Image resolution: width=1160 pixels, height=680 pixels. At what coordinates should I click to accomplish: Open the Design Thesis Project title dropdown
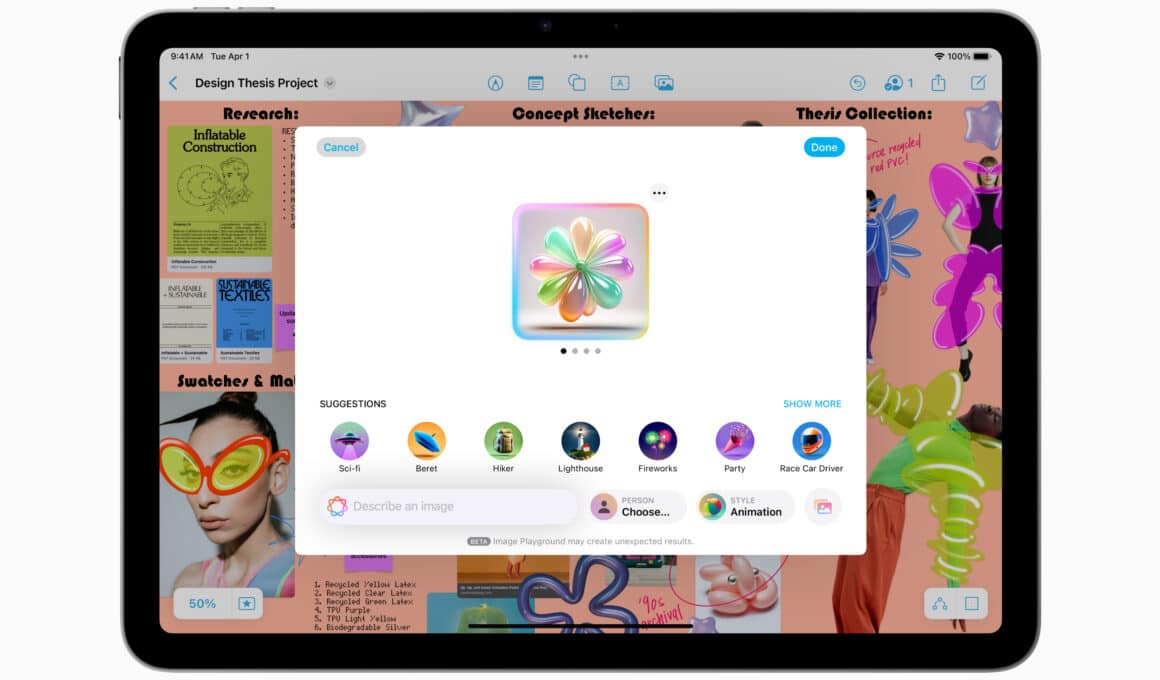(x=330, y=83)
